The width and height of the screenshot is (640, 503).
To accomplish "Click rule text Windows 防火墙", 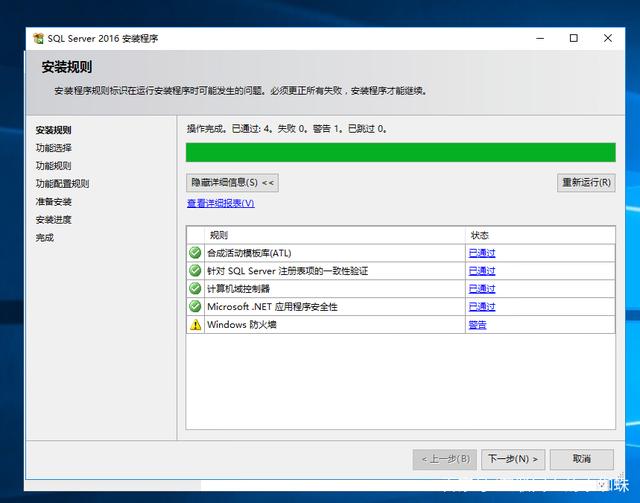I will coord(242,325).
